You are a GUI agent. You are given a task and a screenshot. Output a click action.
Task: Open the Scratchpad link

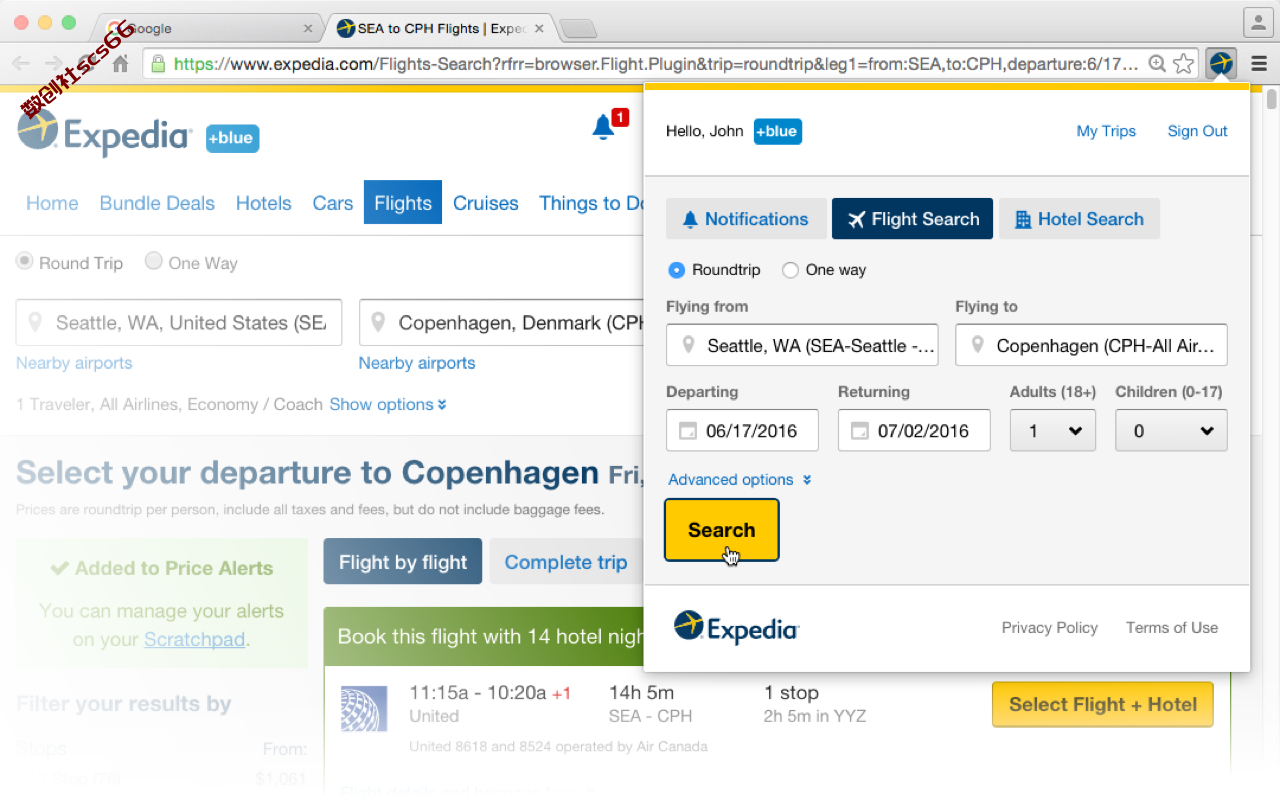click(x=194, y=639)
